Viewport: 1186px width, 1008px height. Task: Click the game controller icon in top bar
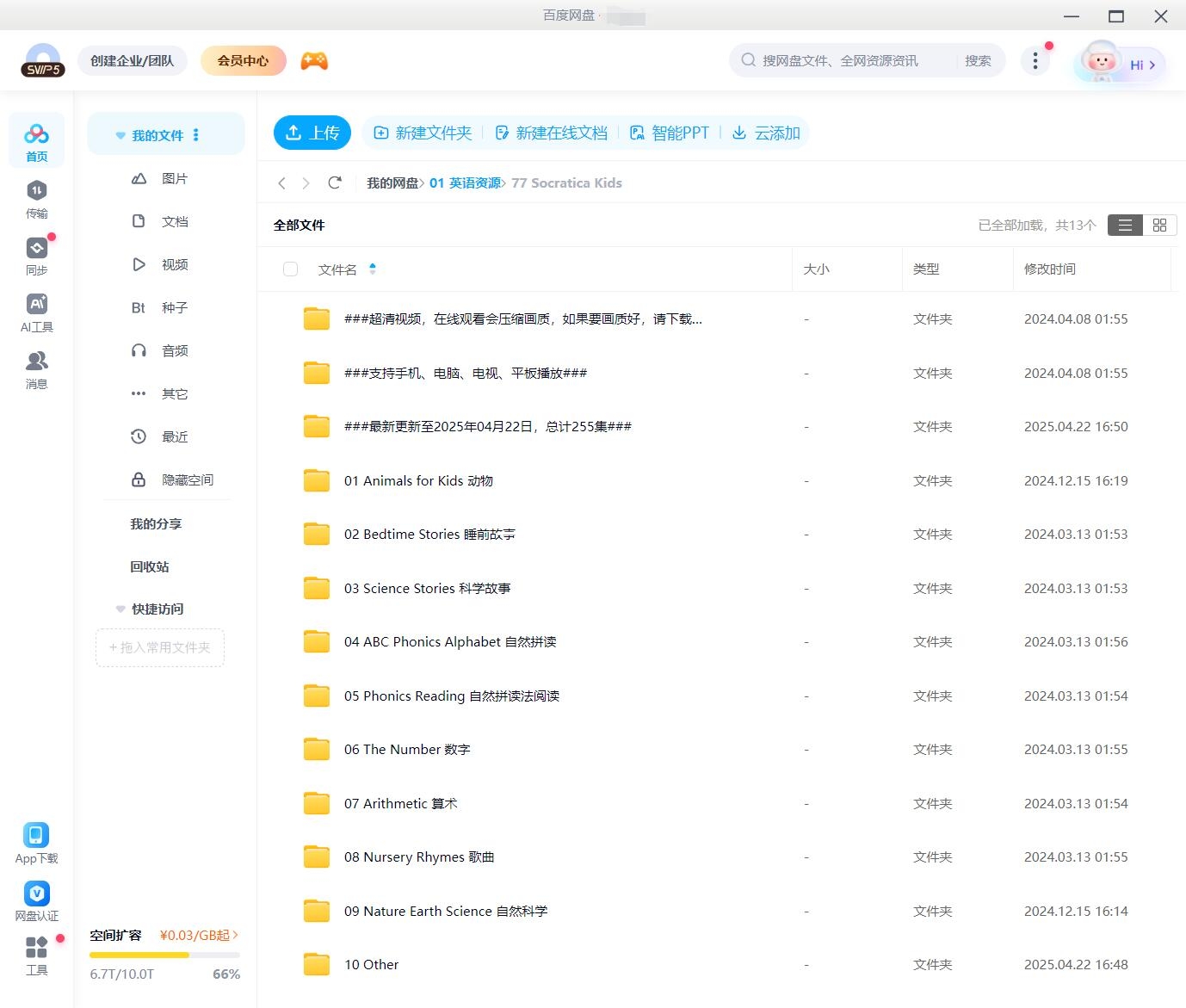(313, 60)
